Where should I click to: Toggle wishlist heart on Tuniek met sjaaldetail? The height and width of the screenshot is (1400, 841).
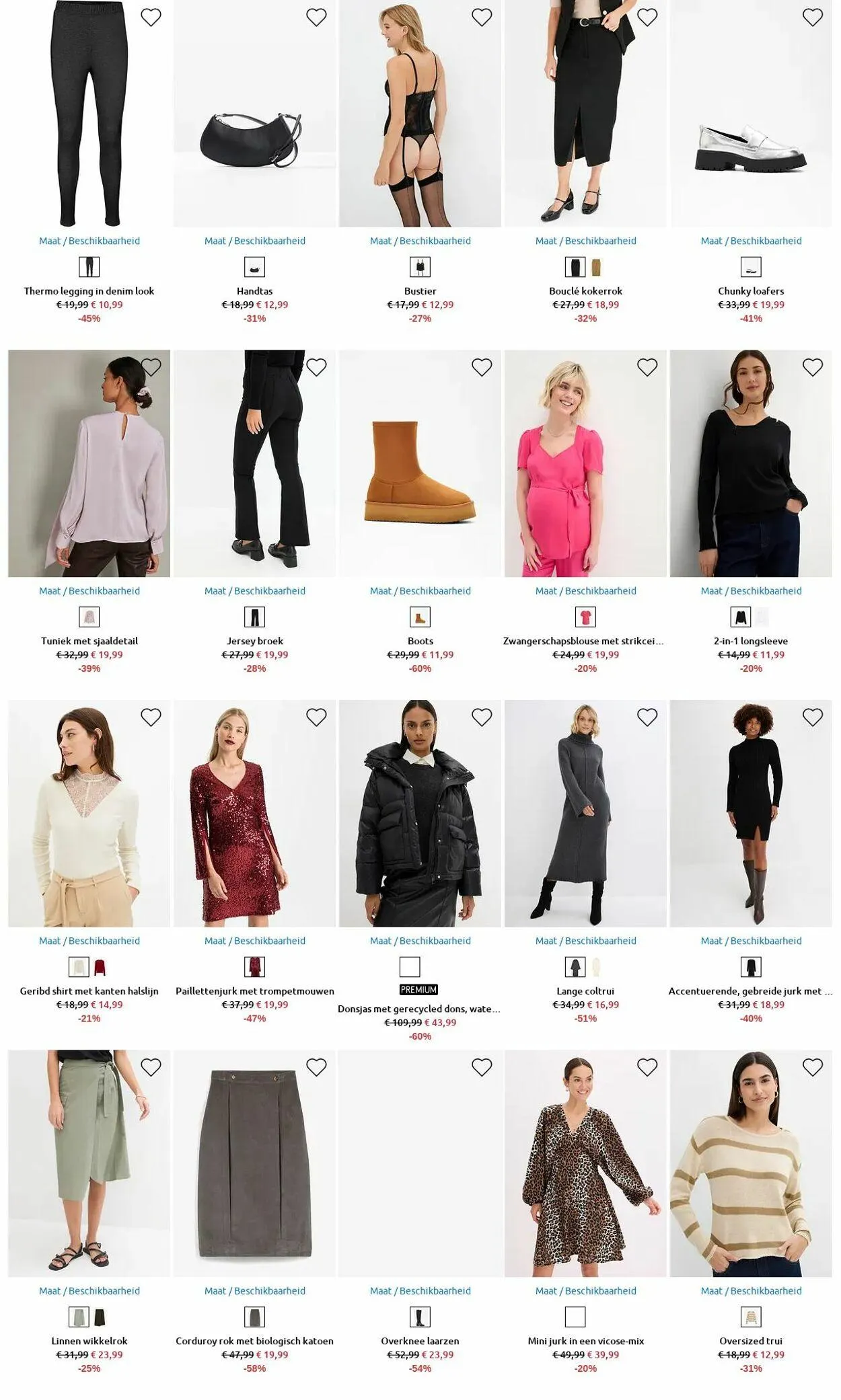coord(151,367)
